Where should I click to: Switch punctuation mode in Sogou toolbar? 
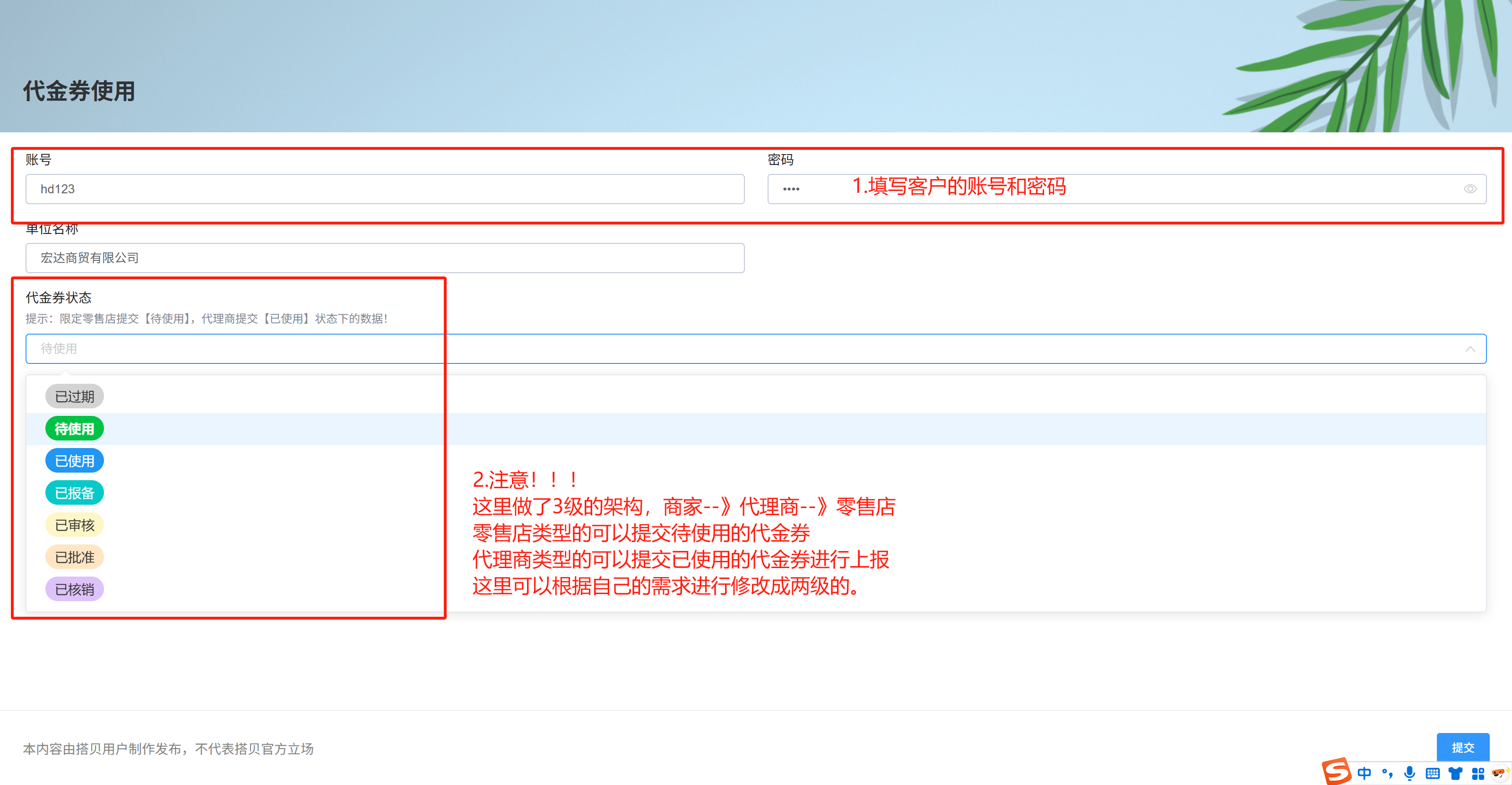[x=1387, y=773]
